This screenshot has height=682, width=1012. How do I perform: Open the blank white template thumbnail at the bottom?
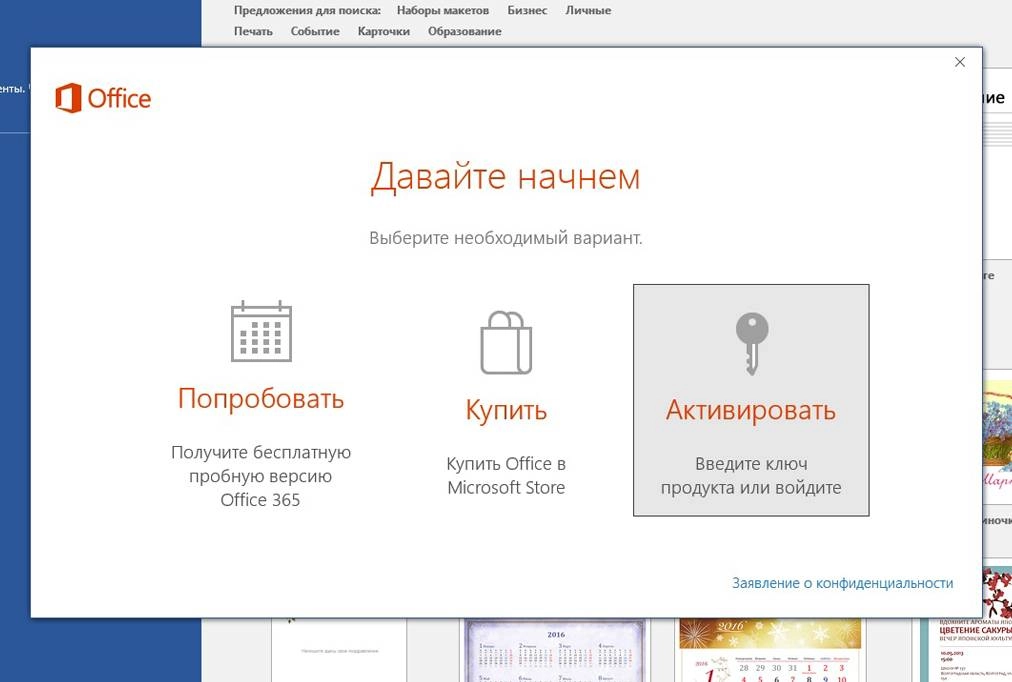339,650
